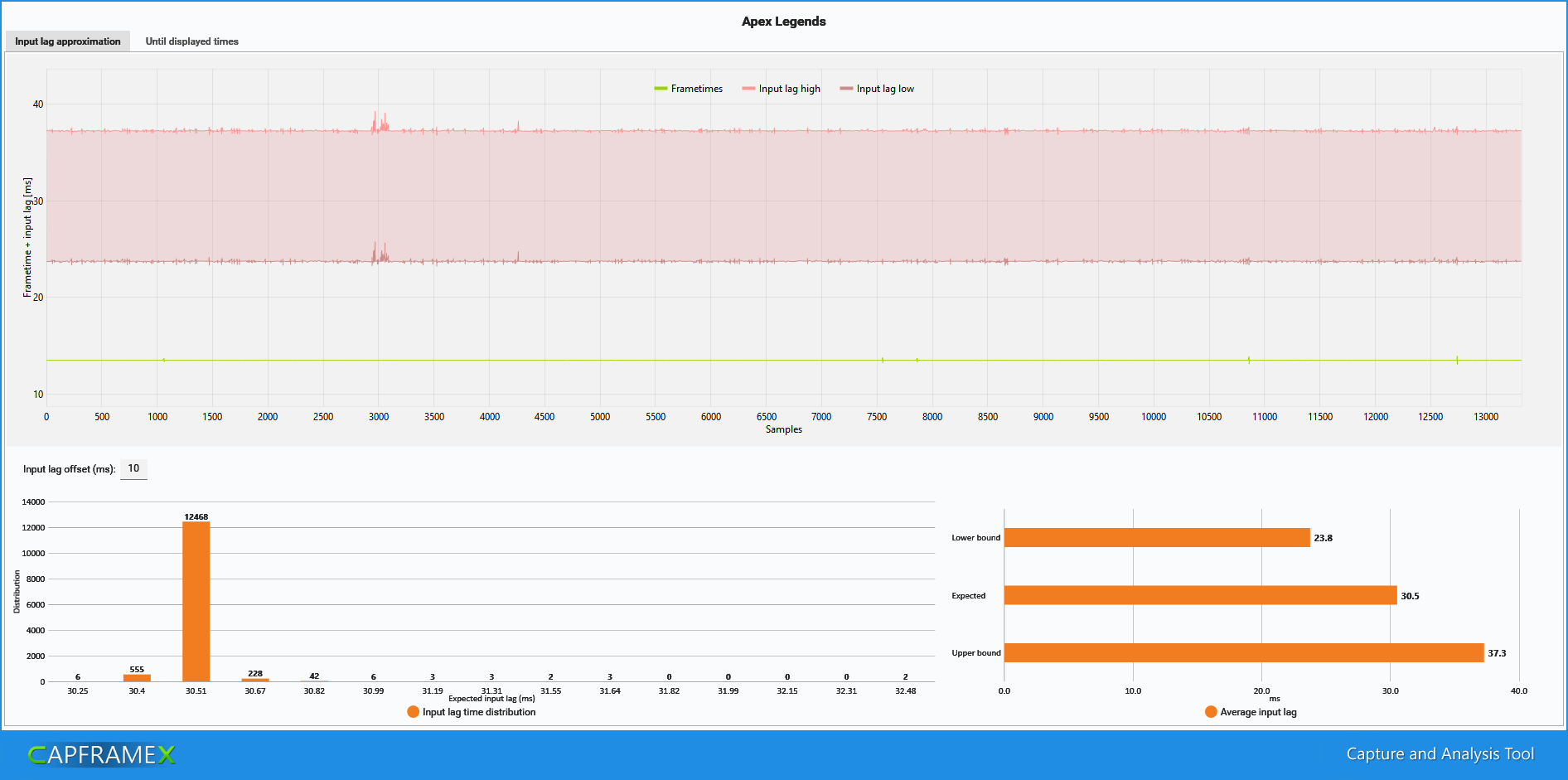Click the Apex Legends chart title
This screenshot has width=1568, height=780.
click(x=784, y=22)
